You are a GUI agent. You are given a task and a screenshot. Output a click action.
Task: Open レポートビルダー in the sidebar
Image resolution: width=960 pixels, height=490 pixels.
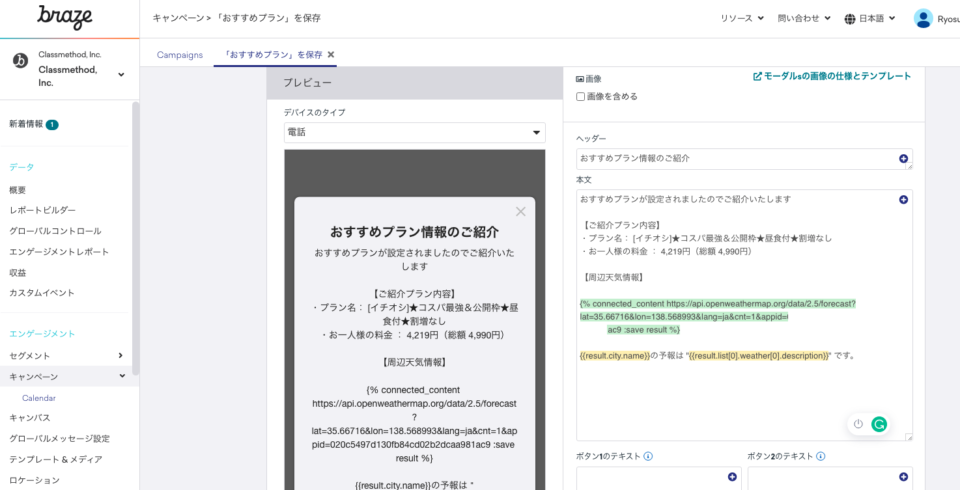click(42, 210)
